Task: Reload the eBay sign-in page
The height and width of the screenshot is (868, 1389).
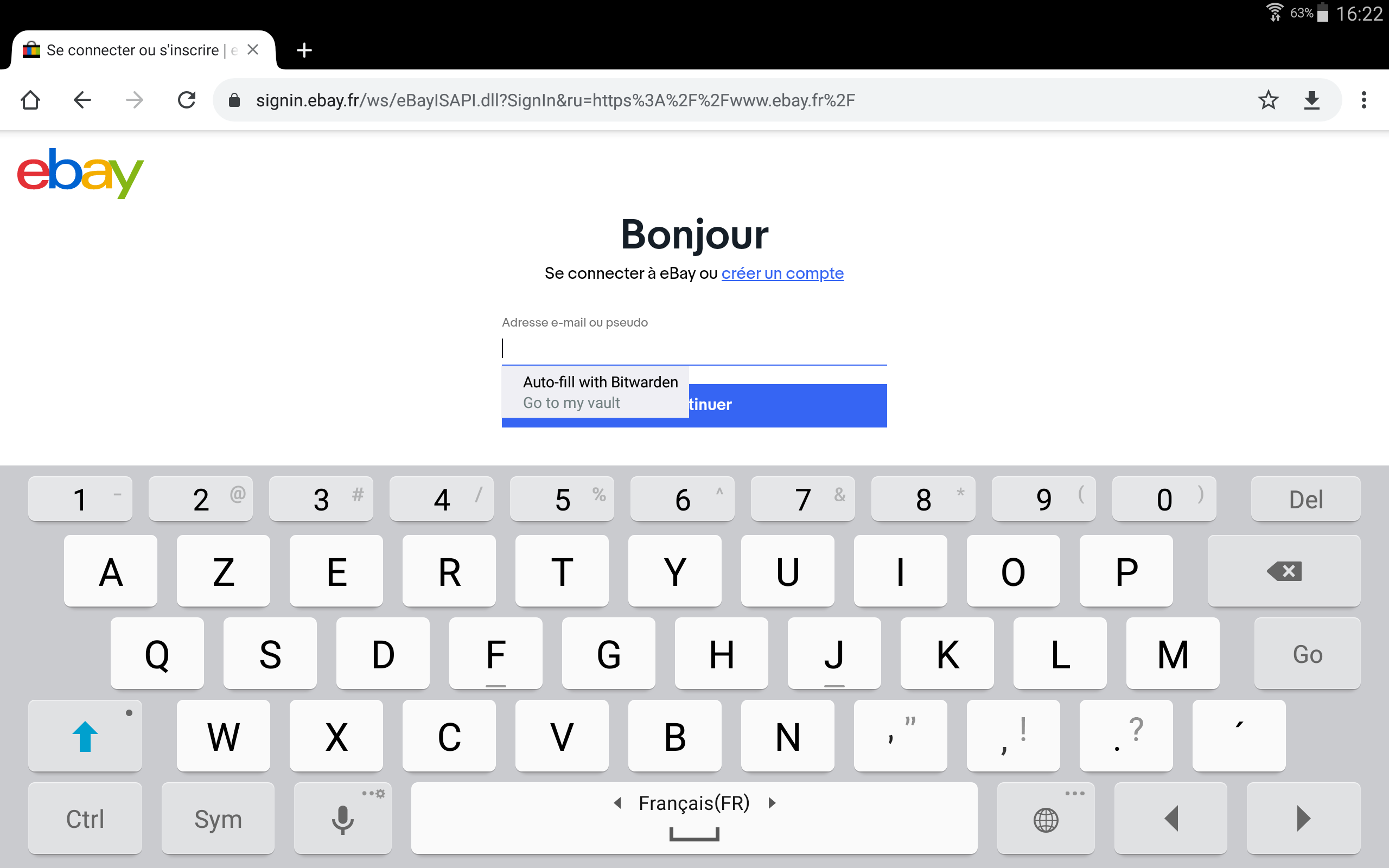Action: [187, 100]
